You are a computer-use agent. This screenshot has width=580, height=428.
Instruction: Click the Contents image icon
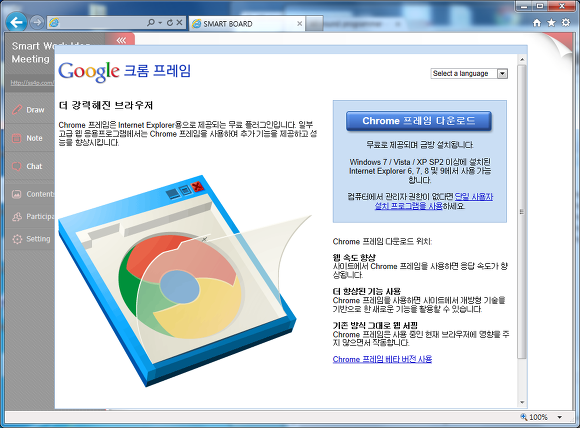pyautogui.click(x=17, y=194)
